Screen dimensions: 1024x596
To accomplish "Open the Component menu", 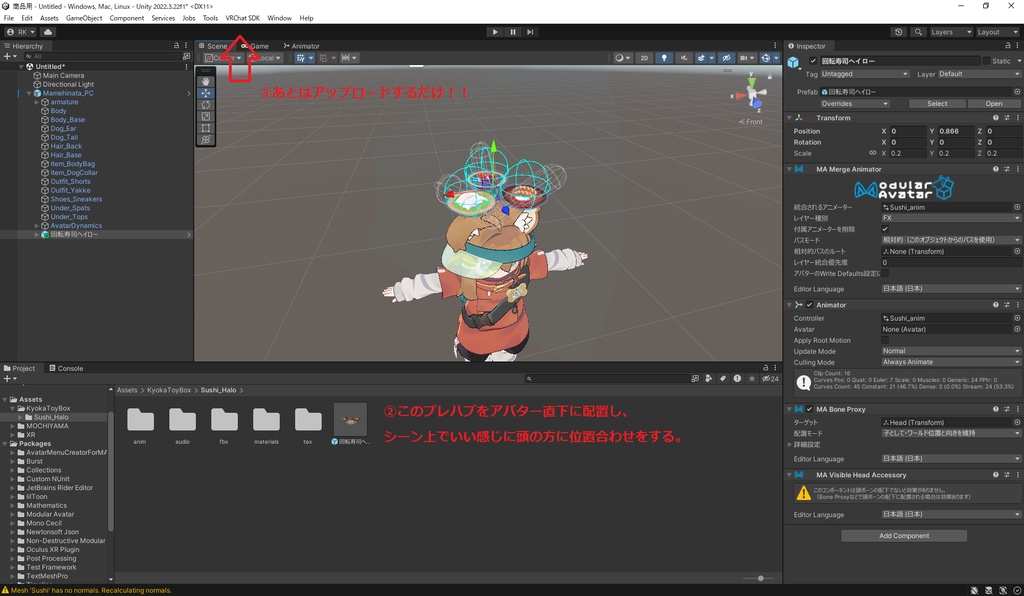I will (127, 18).
